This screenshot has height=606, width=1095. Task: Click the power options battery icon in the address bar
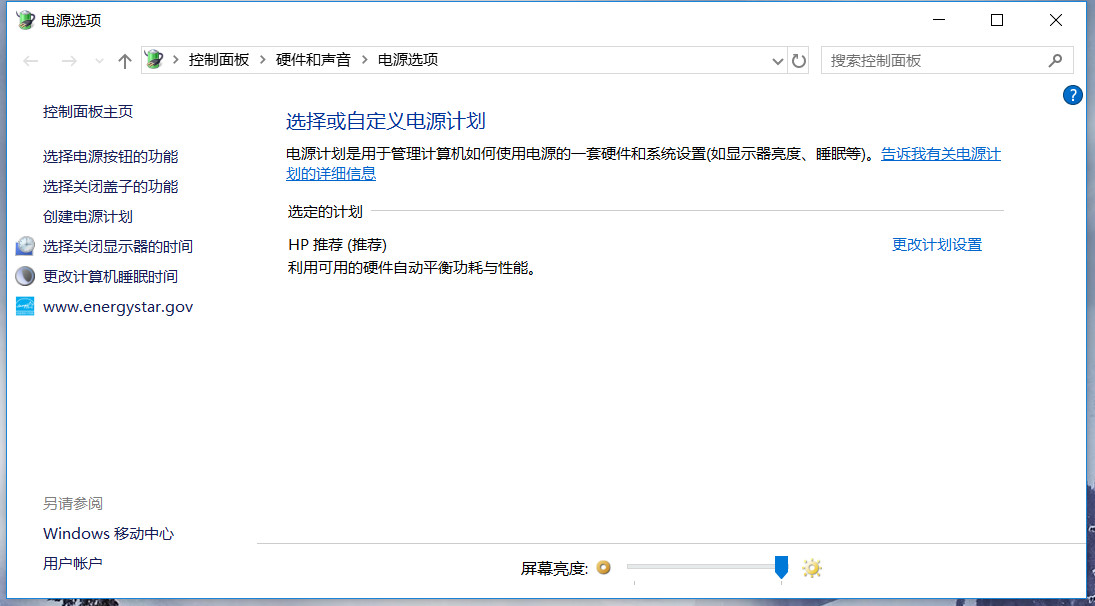153,59
